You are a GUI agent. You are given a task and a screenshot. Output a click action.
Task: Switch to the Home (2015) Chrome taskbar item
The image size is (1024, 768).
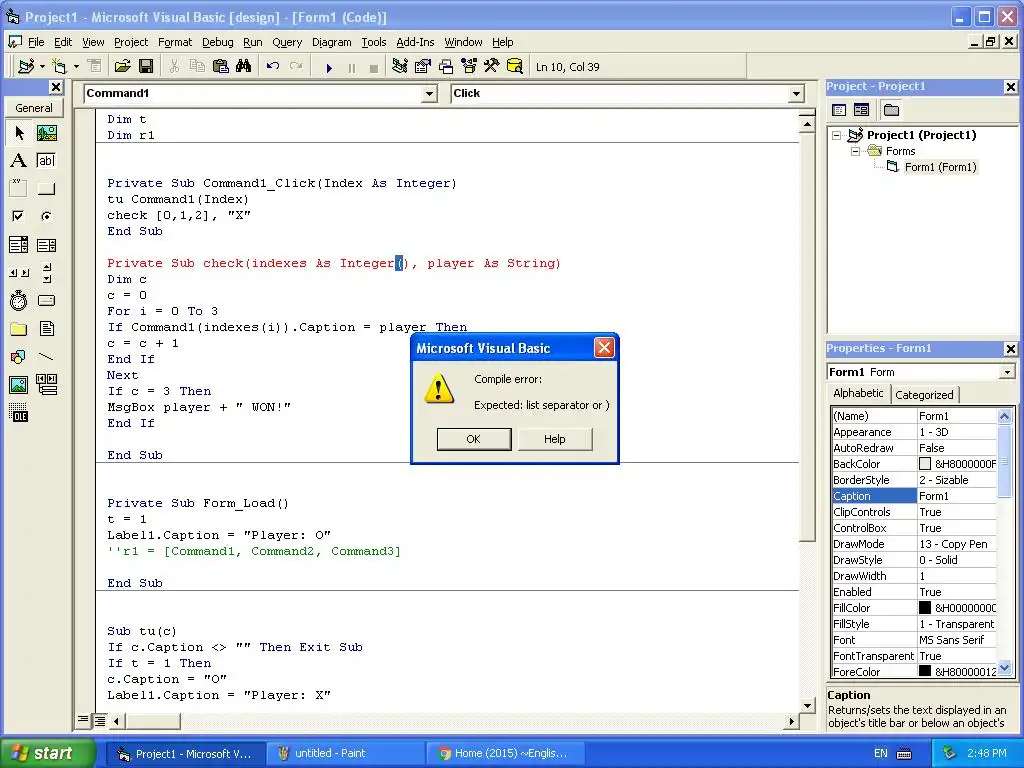(x=504, y=753)
